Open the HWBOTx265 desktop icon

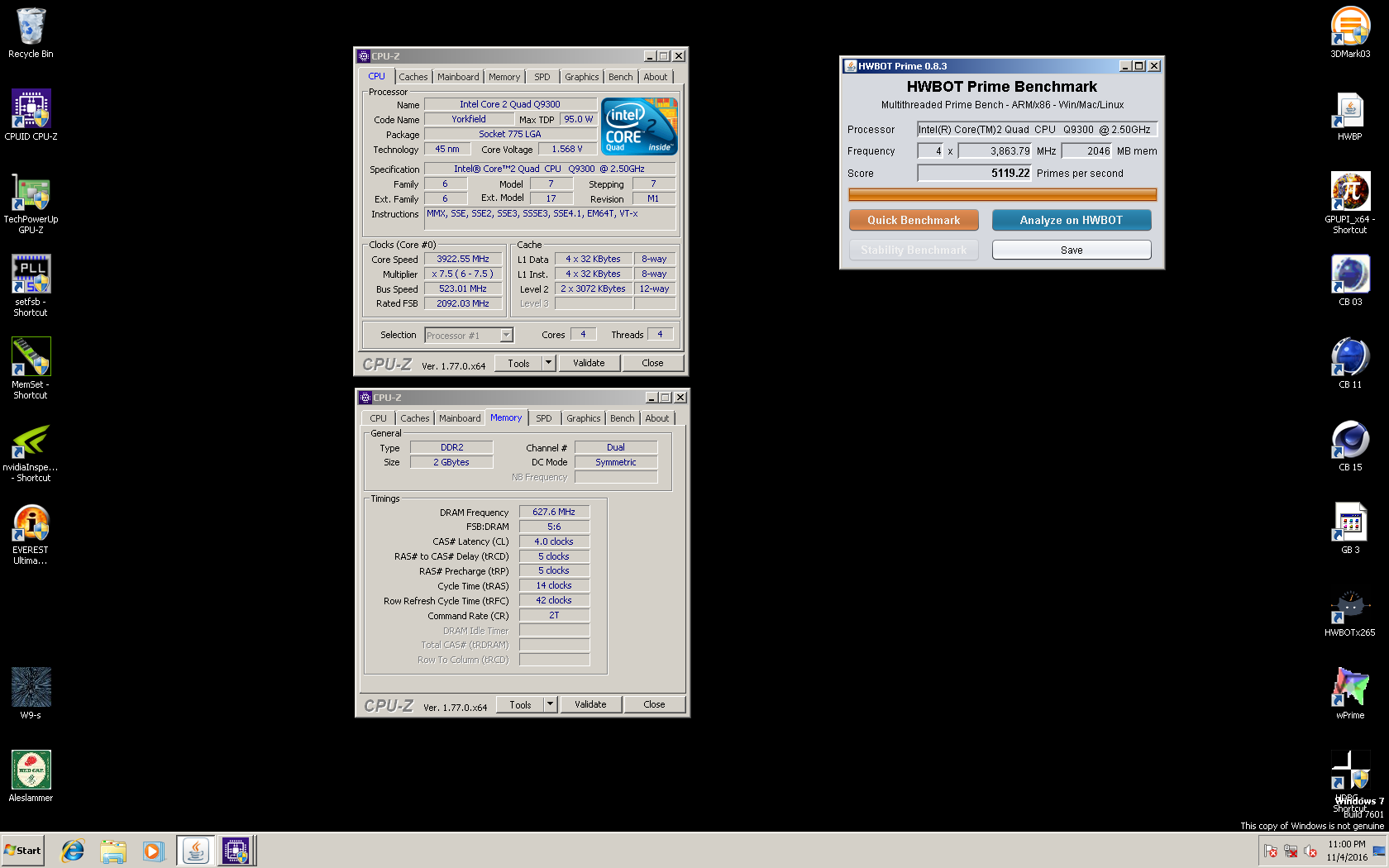pos(1350,612)
